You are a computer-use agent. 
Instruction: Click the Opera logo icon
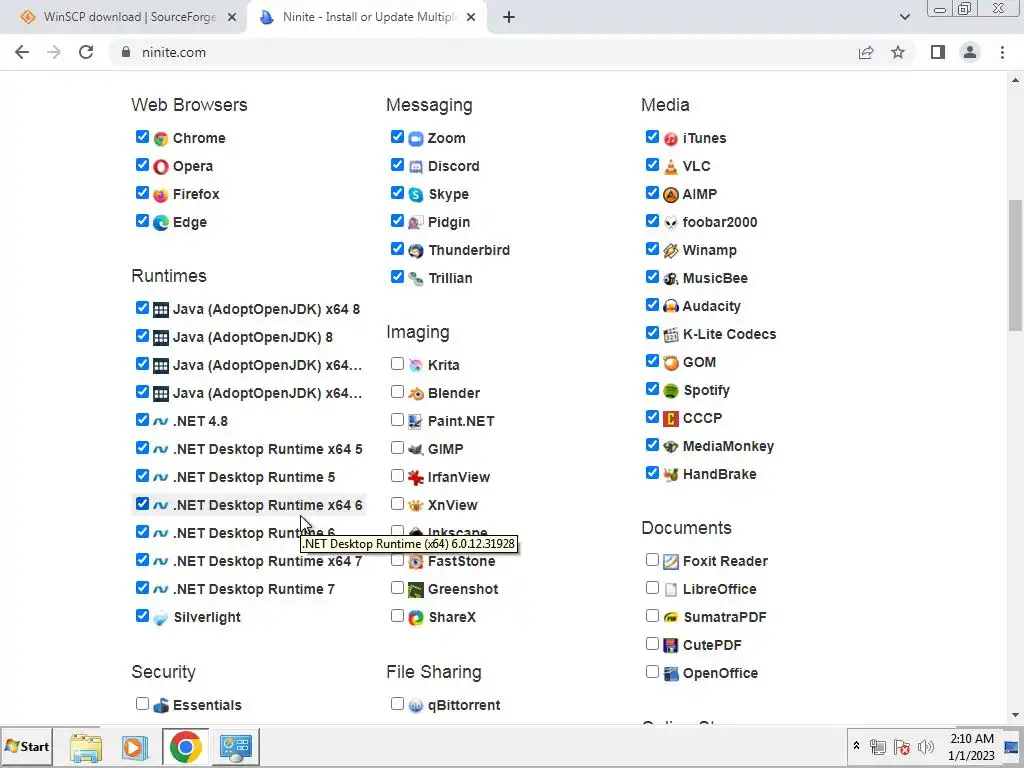pyautogui.click(x=161, y=167)
